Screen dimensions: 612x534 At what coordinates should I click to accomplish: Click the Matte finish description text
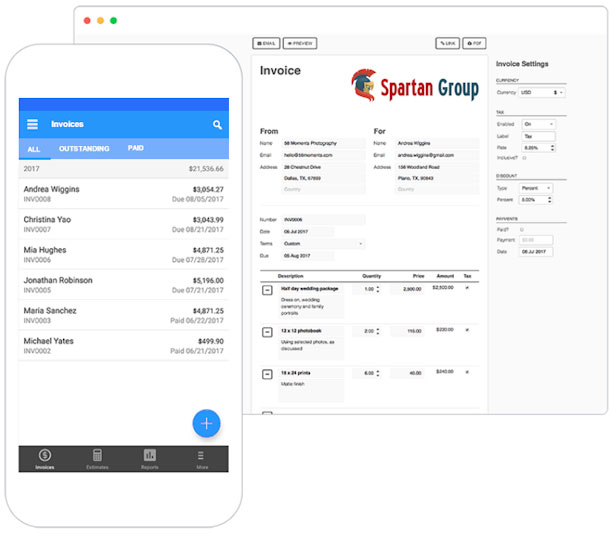click(x=293, y=384)
